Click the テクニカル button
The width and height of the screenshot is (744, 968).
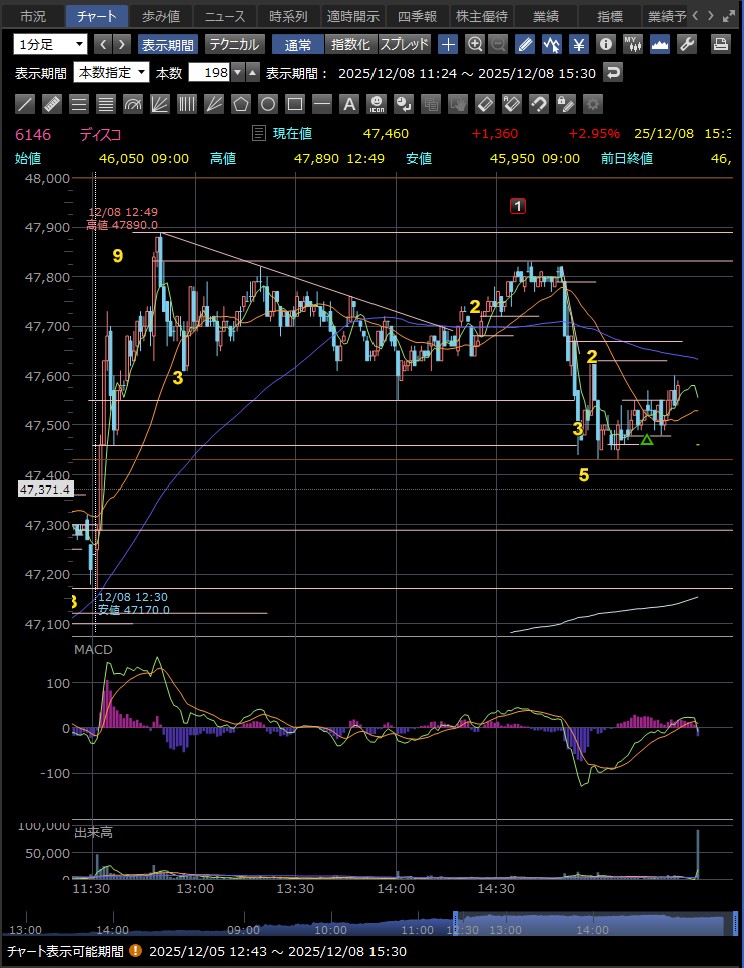(235, 44)
